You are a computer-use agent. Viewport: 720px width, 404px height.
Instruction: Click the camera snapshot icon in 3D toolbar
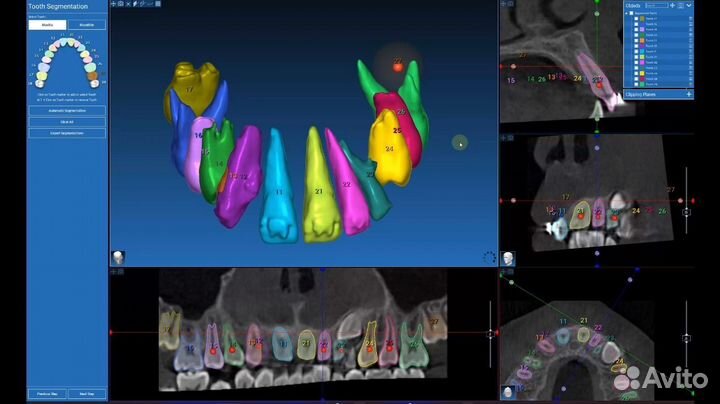(x=121, y=4)
